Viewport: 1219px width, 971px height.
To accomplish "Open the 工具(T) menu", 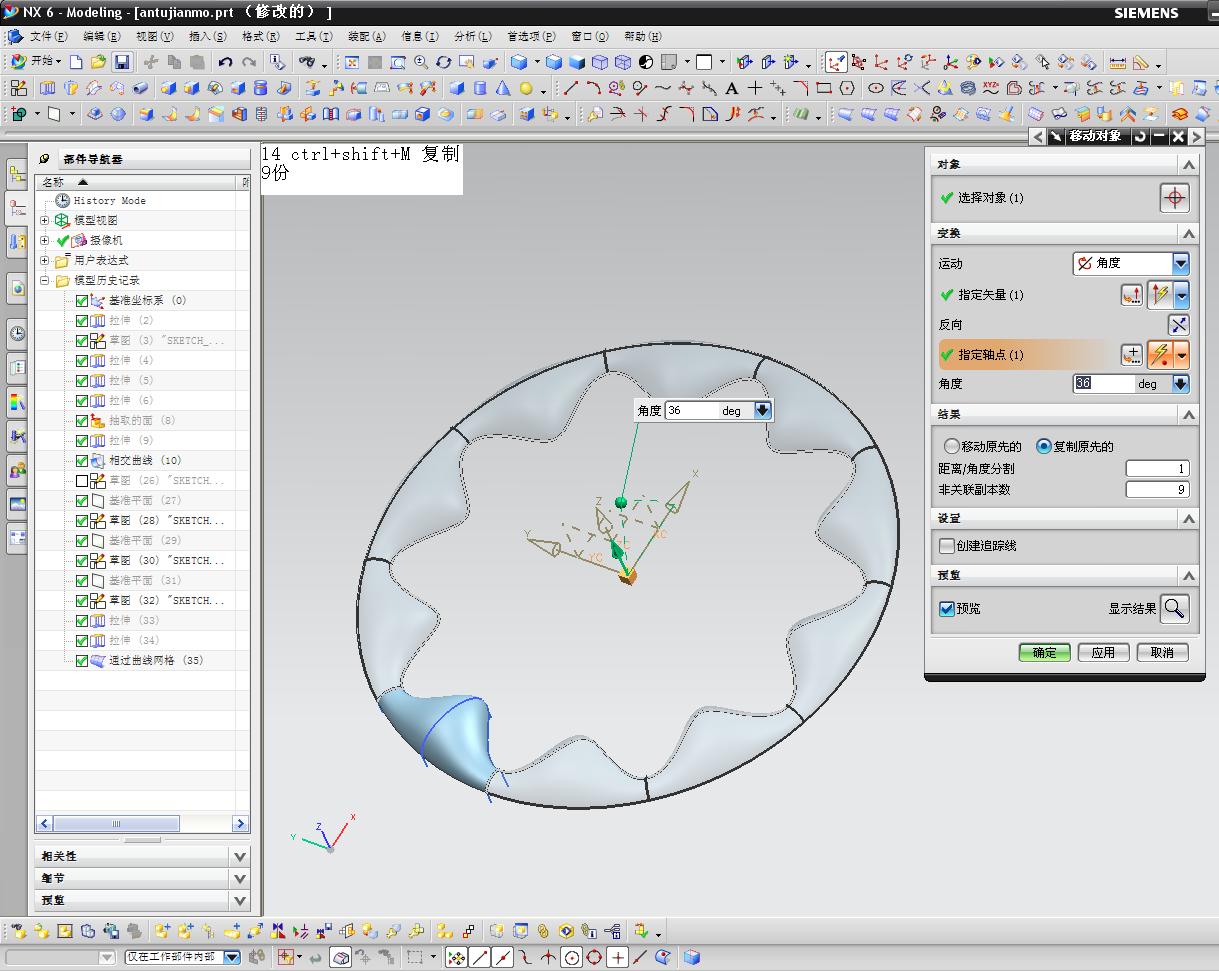I will click(x=313, y=36).
